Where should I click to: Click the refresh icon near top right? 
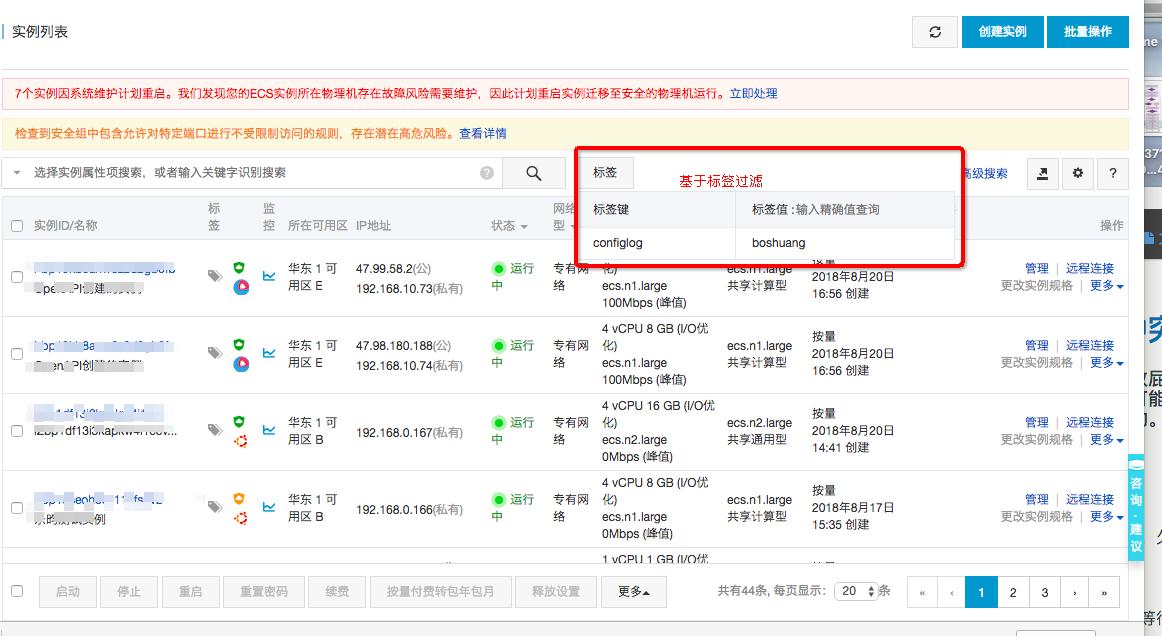(x=934, y=31)
